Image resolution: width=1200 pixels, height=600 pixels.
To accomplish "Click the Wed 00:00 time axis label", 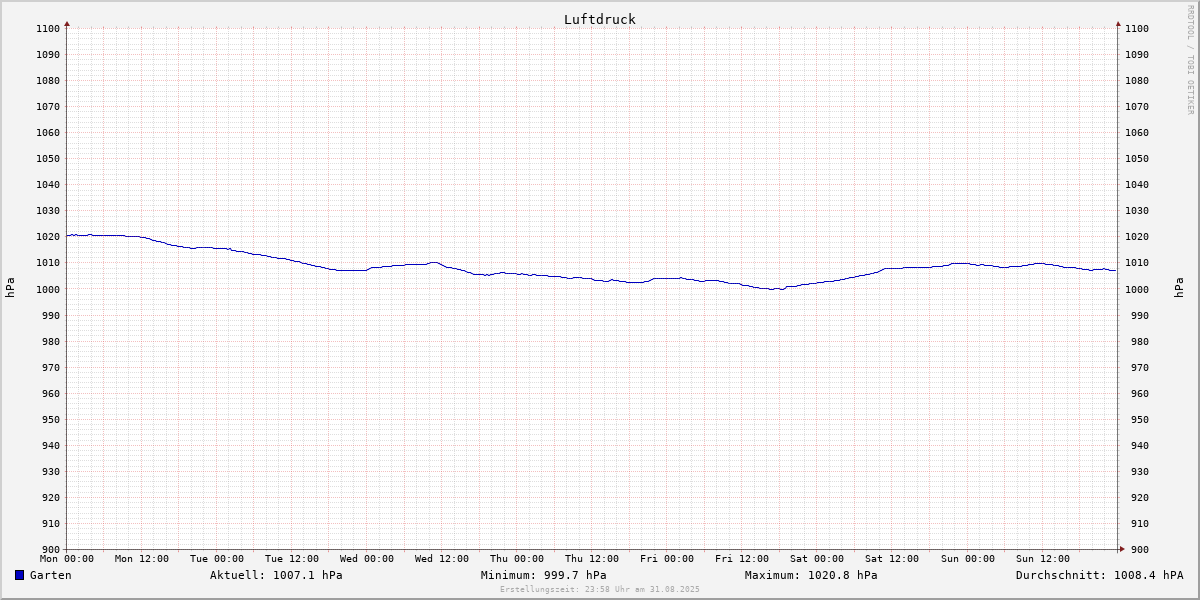I will [367, 559].
